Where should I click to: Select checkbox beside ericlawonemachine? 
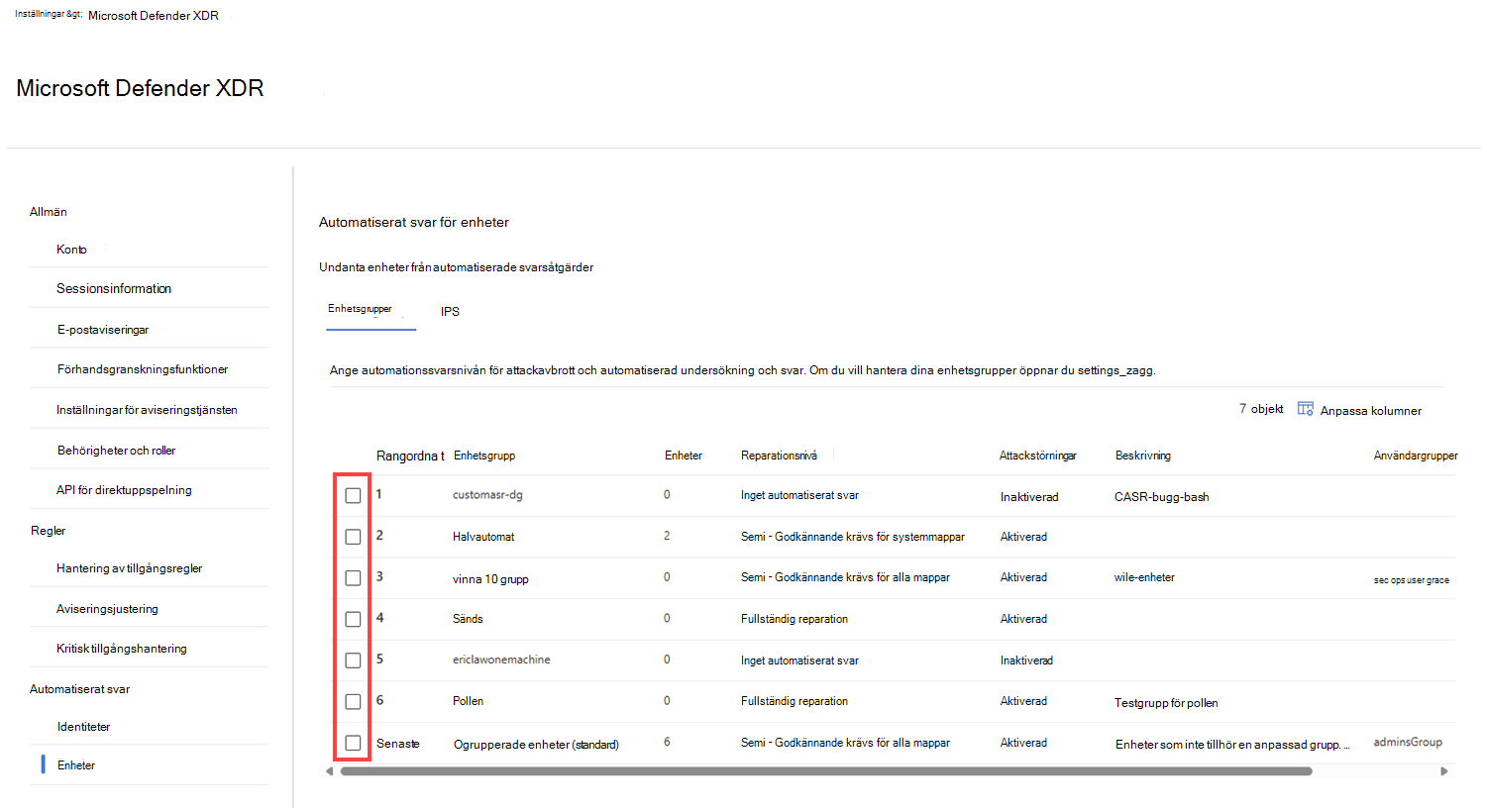353,660
